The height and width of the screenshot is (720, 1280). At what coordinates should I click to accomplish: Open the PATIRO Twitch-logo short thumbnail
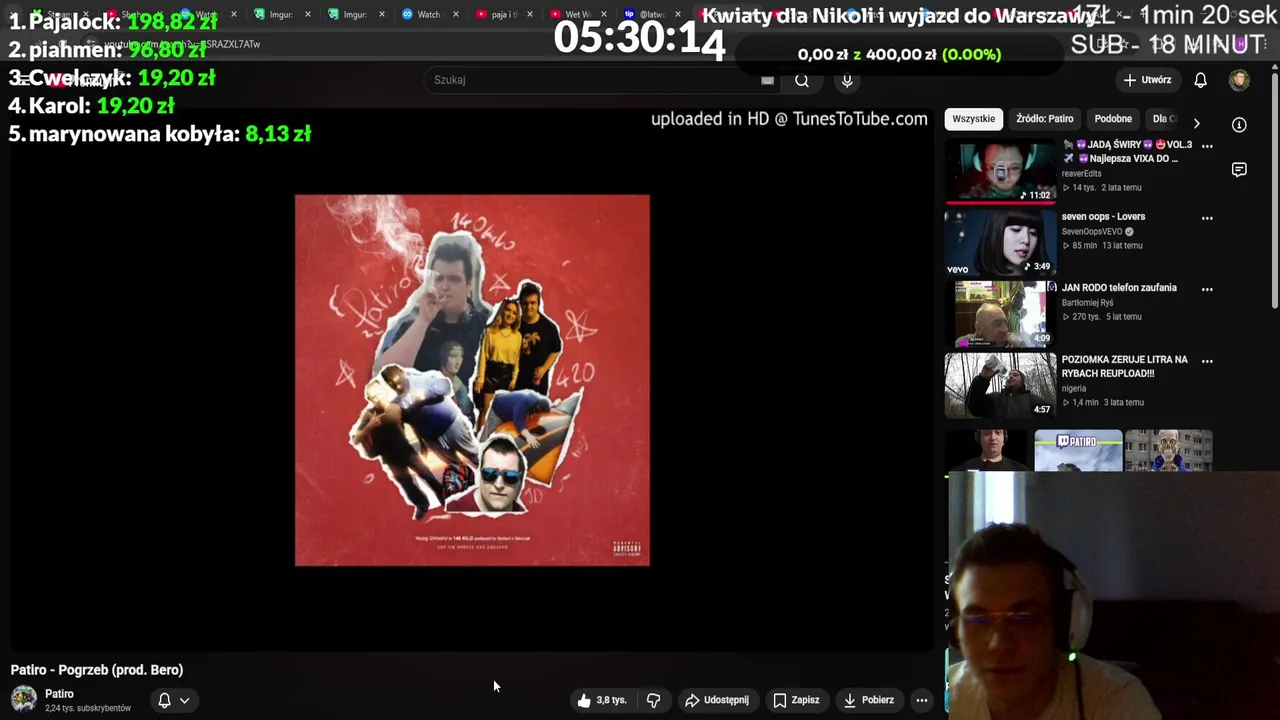pos(1078,451)
